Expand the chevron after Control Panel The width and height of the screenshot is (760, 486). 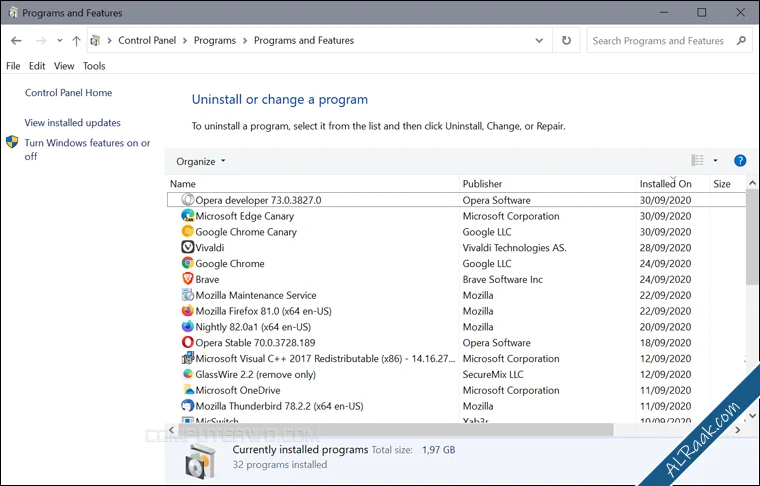(185, 41)
